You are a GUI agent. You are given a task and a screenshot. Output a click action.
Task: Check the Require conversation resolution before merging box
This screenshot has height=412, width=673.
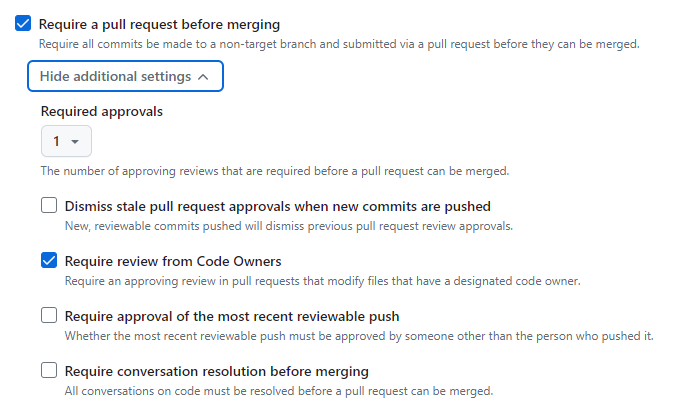tap(49, 370)
